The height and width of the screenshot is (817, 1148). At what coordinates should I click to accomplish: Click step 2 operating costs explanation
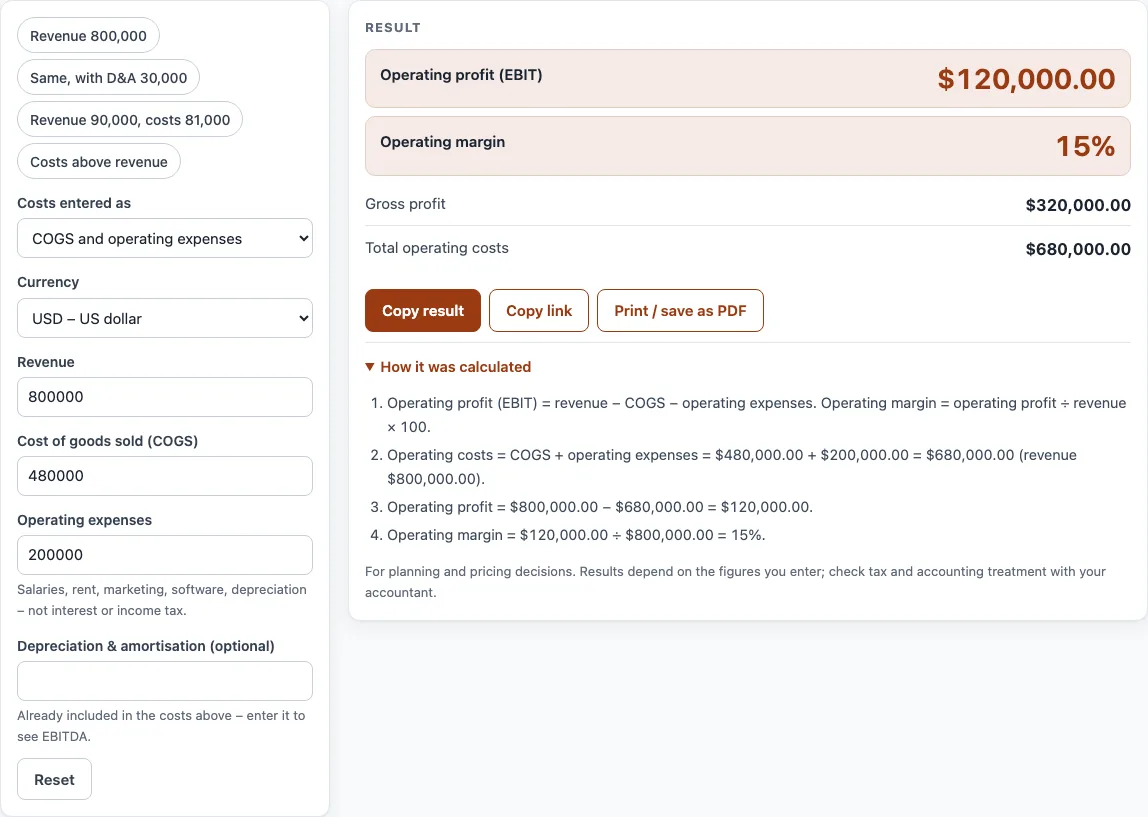point(732,466)
